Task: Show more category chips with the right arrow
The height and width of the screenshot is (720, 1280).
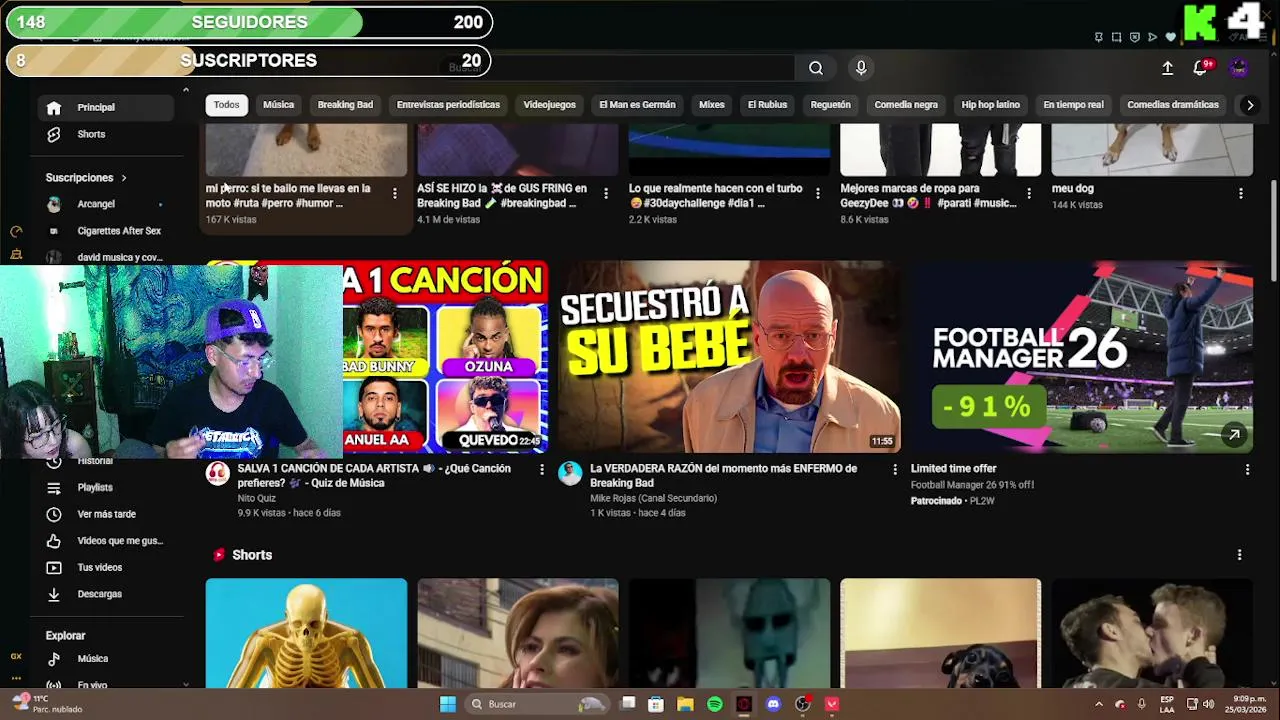Action: [1249, 105]
